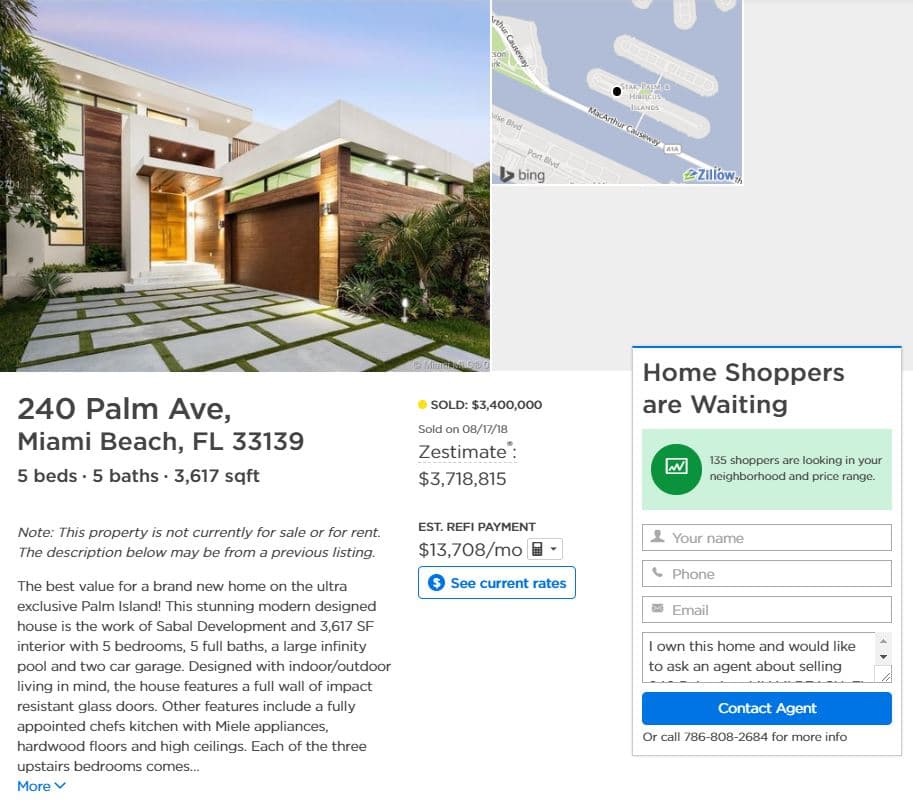Click the Zestimate link
The width and height of the screenshot is (913, 802).
tap(462, 452)
